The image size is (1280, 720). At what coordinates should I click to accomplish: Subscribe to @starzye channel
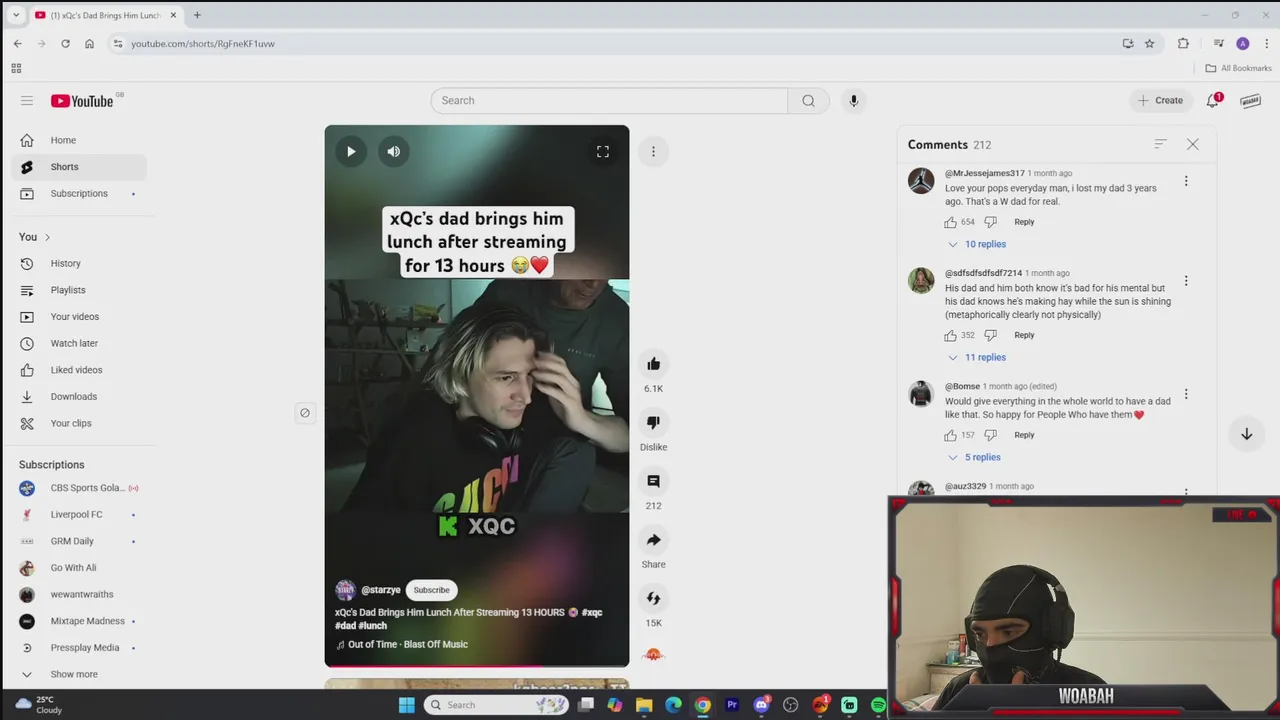[x=432, y=590]
